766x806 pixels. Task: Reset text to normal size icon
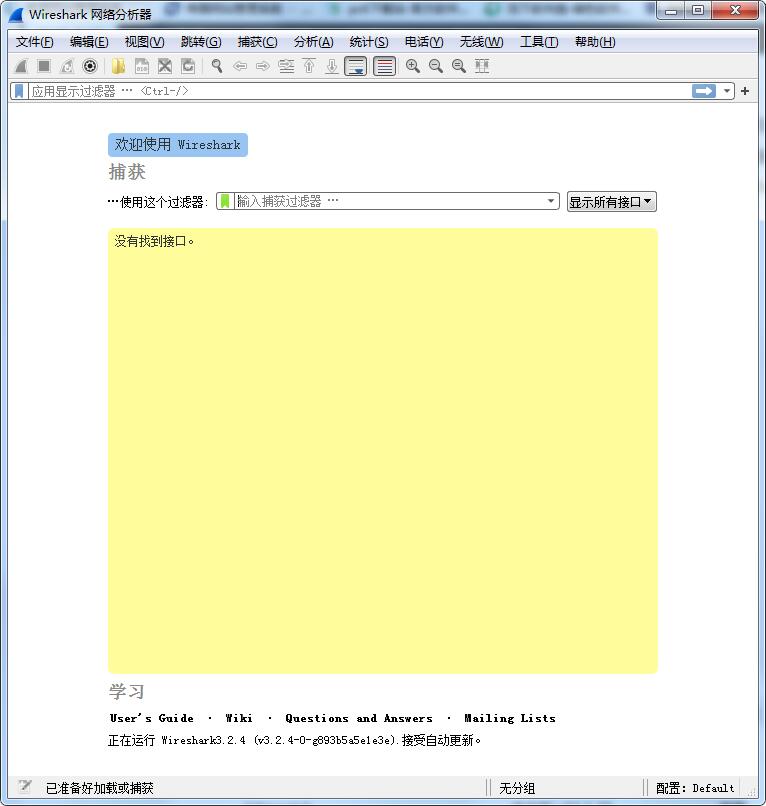pyautogui.click(x=459, y=66)
